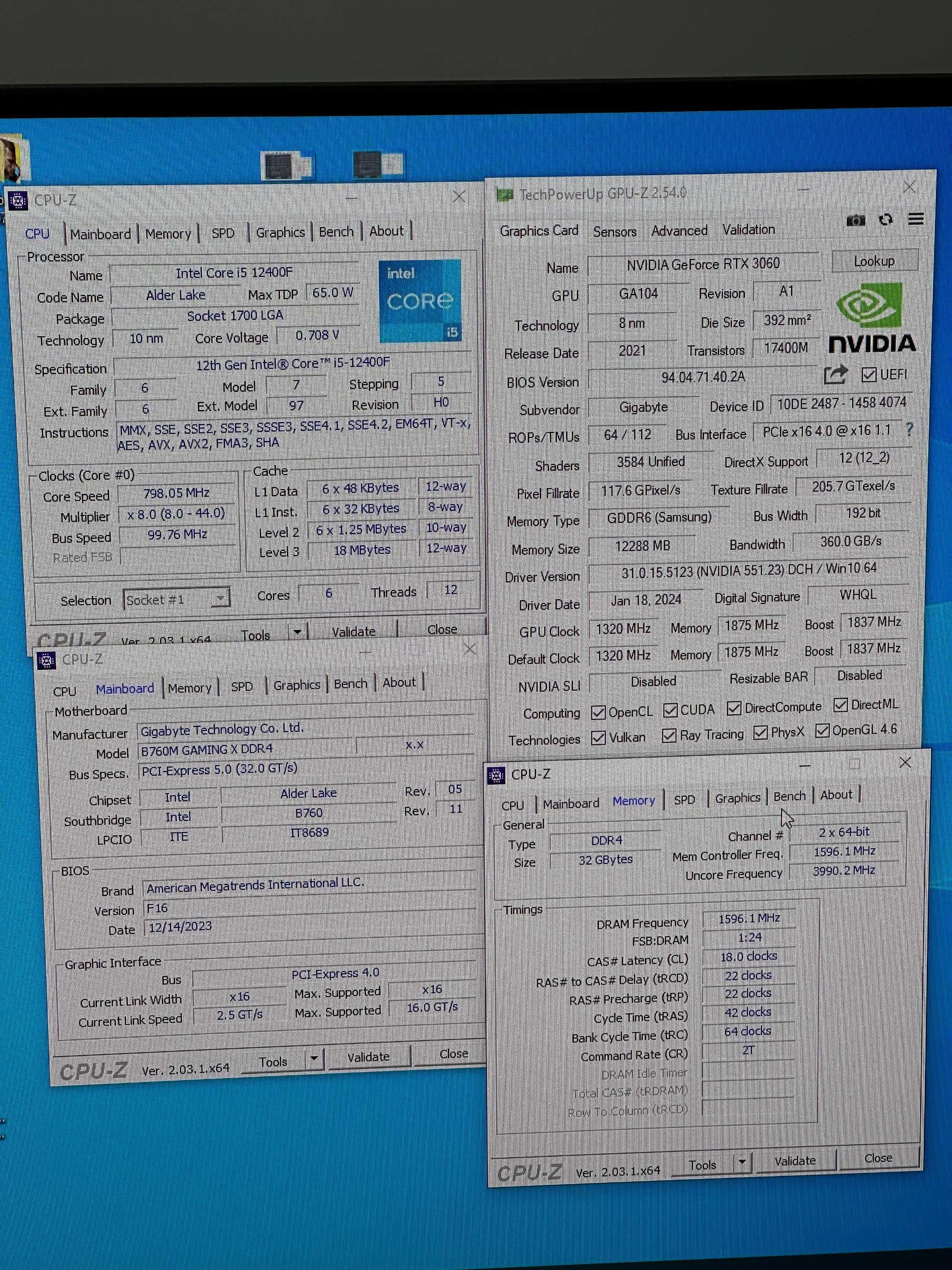Expand Tools dropdown arrow in CPU window
This screenshot has width=952, height=1270.
pos(297,633)
